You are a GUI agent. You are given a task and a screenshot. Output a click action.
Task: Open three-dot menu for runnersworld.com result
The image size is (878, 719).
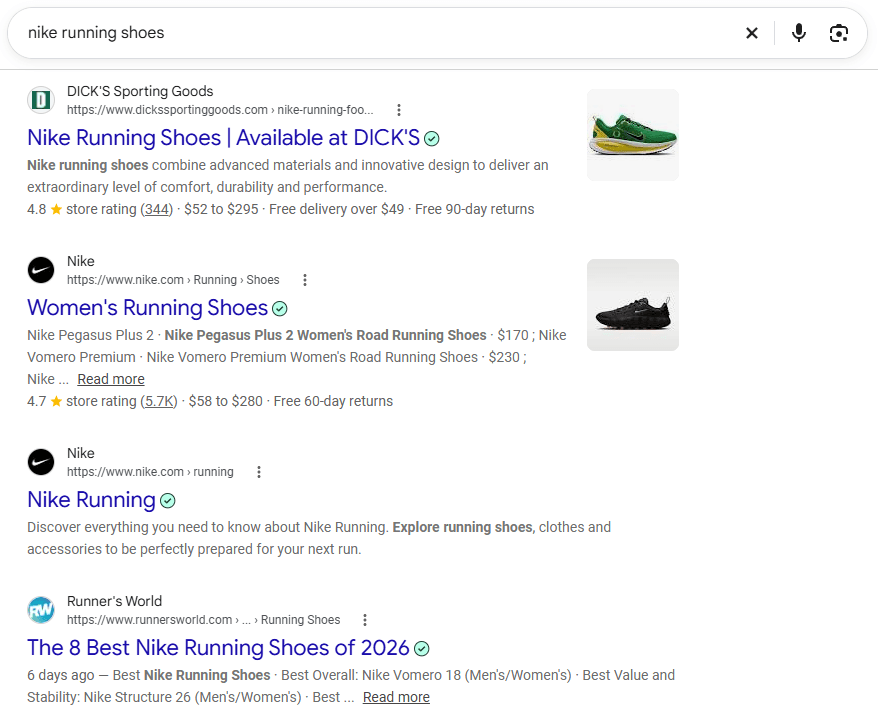(365, 620)
